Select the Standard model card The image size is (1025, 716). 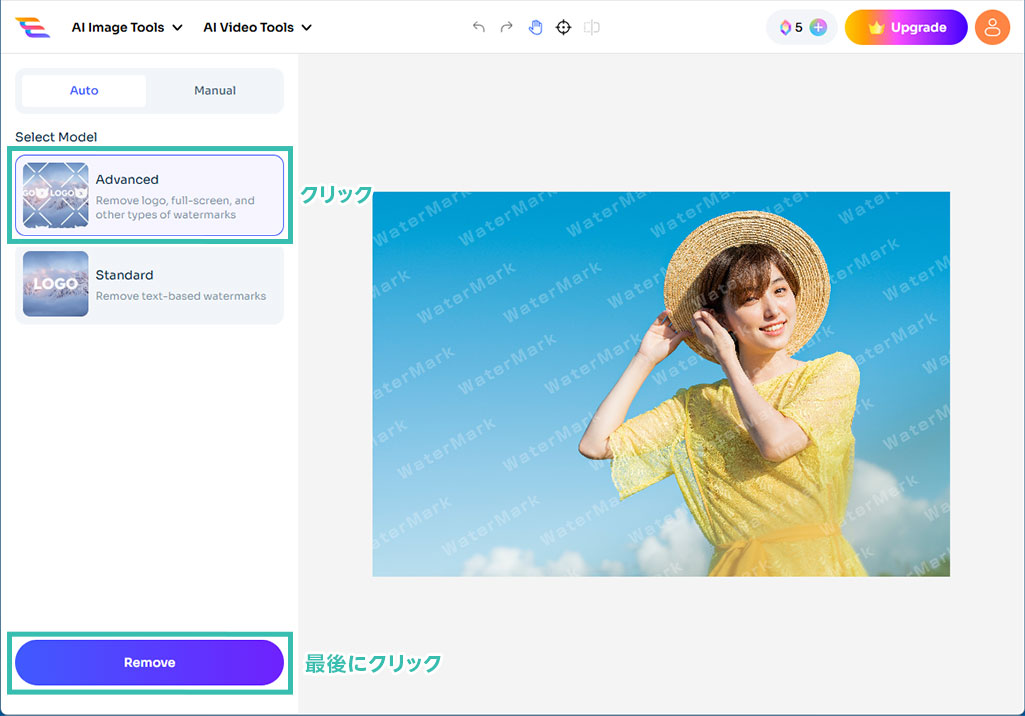coord(150,284)
